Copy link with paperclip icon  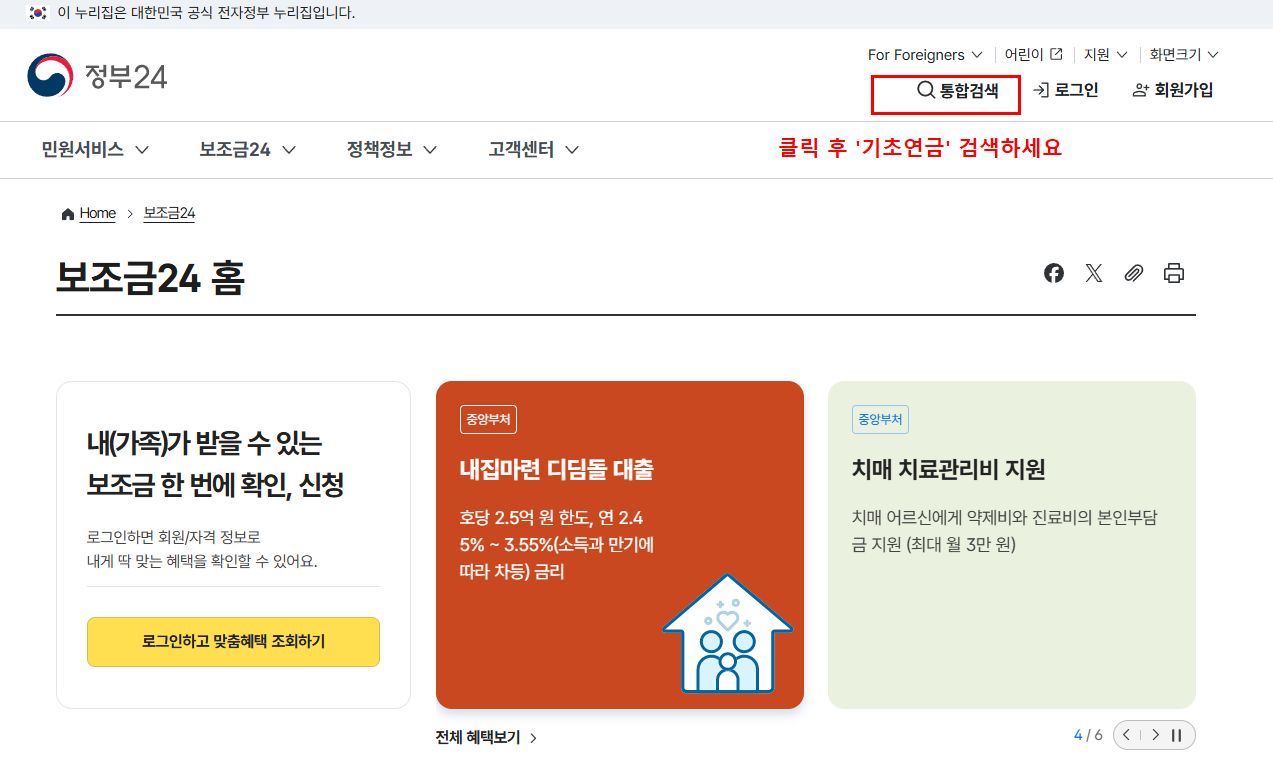pyautogui.click(x=1133, y=273)
